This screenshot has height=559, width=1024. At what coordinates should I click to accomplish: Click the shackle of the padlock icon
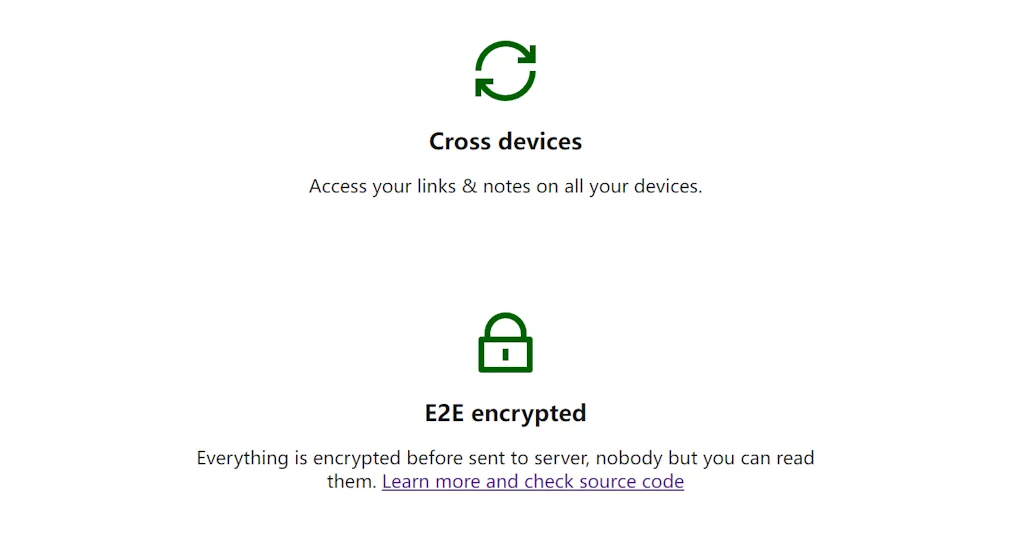tap(505, 323)
